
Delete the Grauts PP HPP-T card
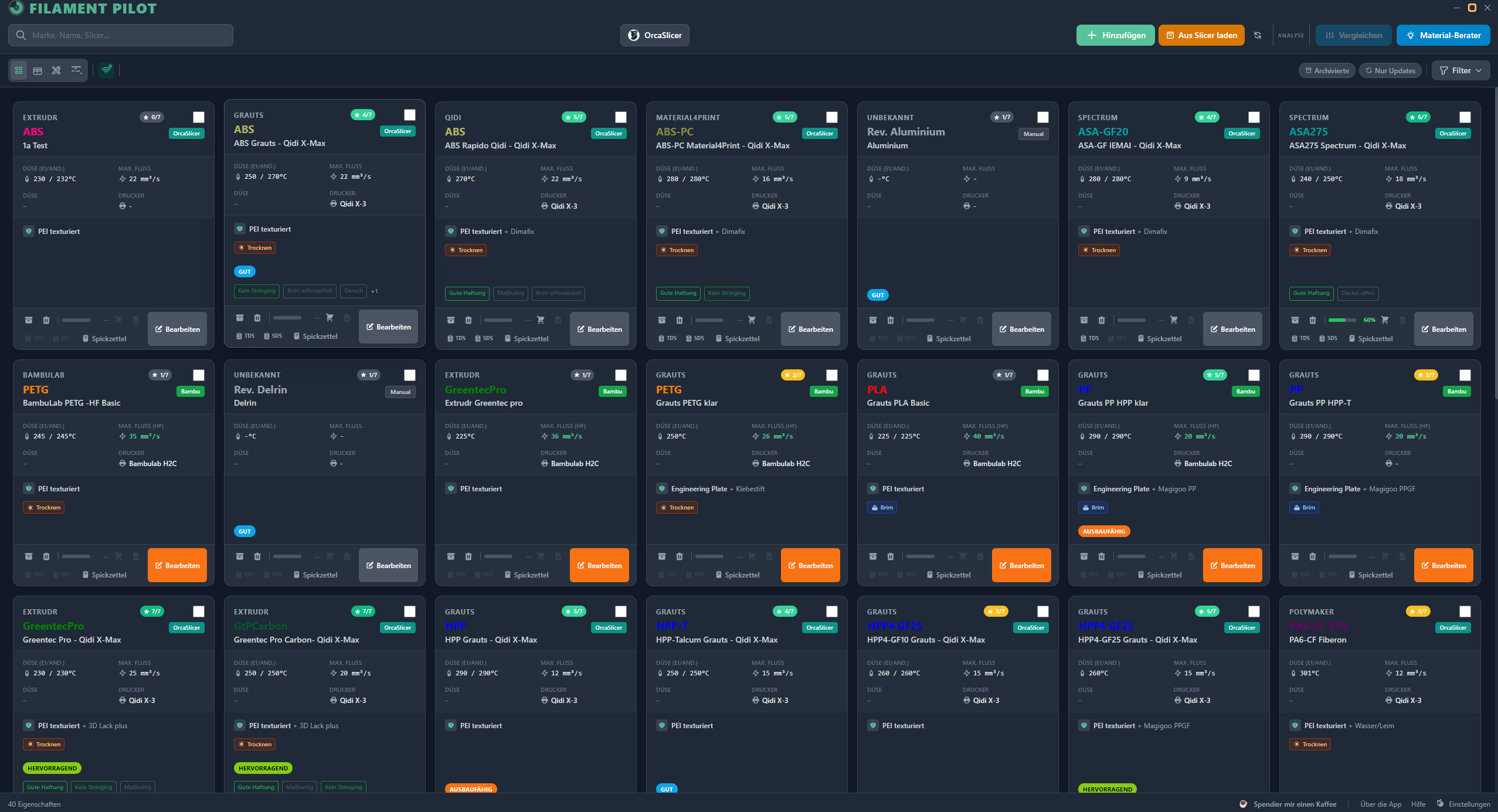point(1313,556)
